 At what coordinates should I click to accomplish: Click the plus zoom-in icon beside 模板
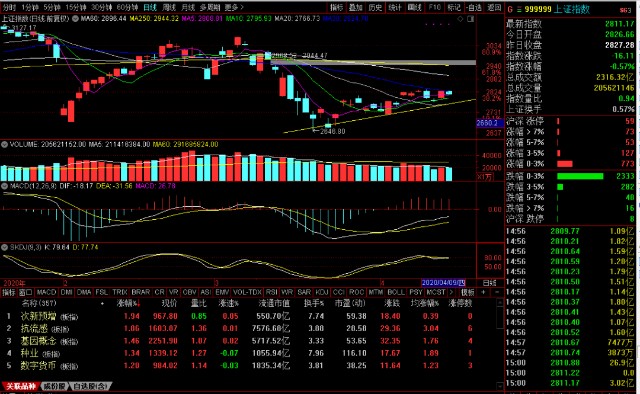pyautogui.click(x=483, y=292)
